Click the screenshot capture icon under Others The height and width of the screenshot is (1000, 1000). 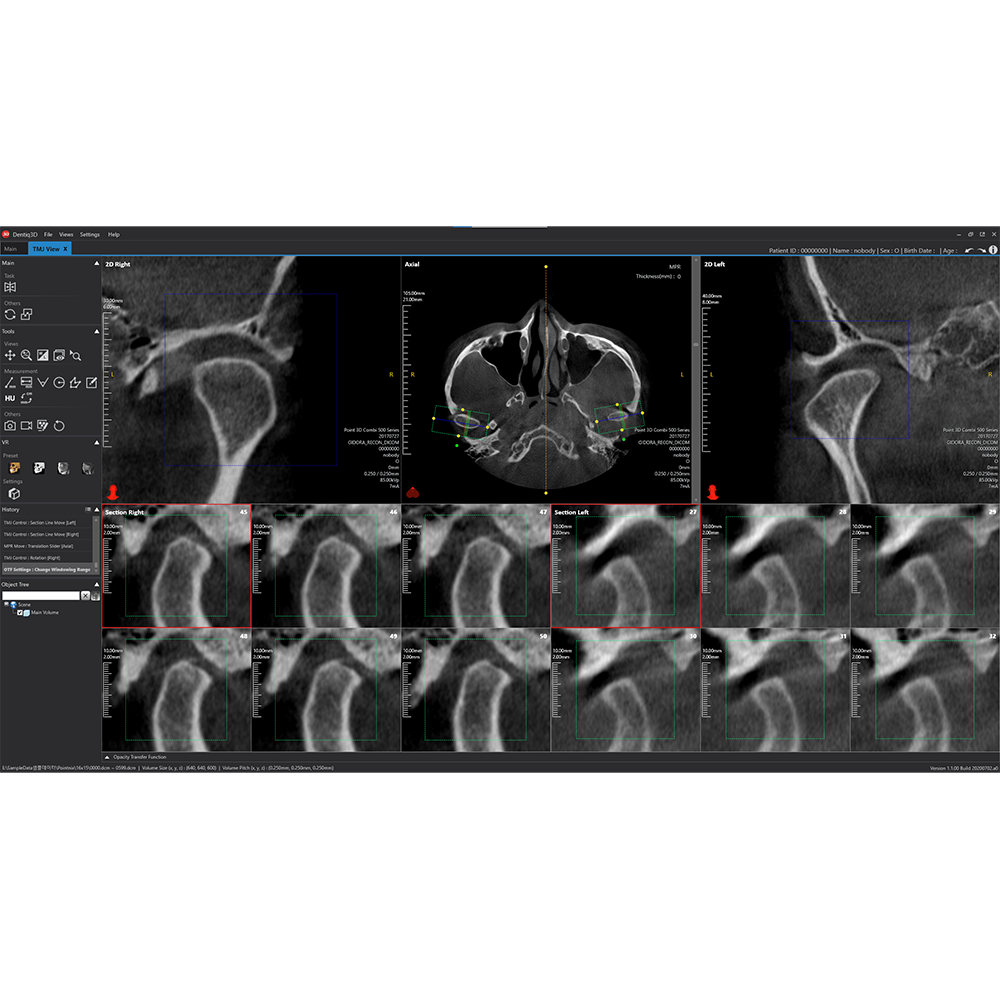[x=10, y=425]
